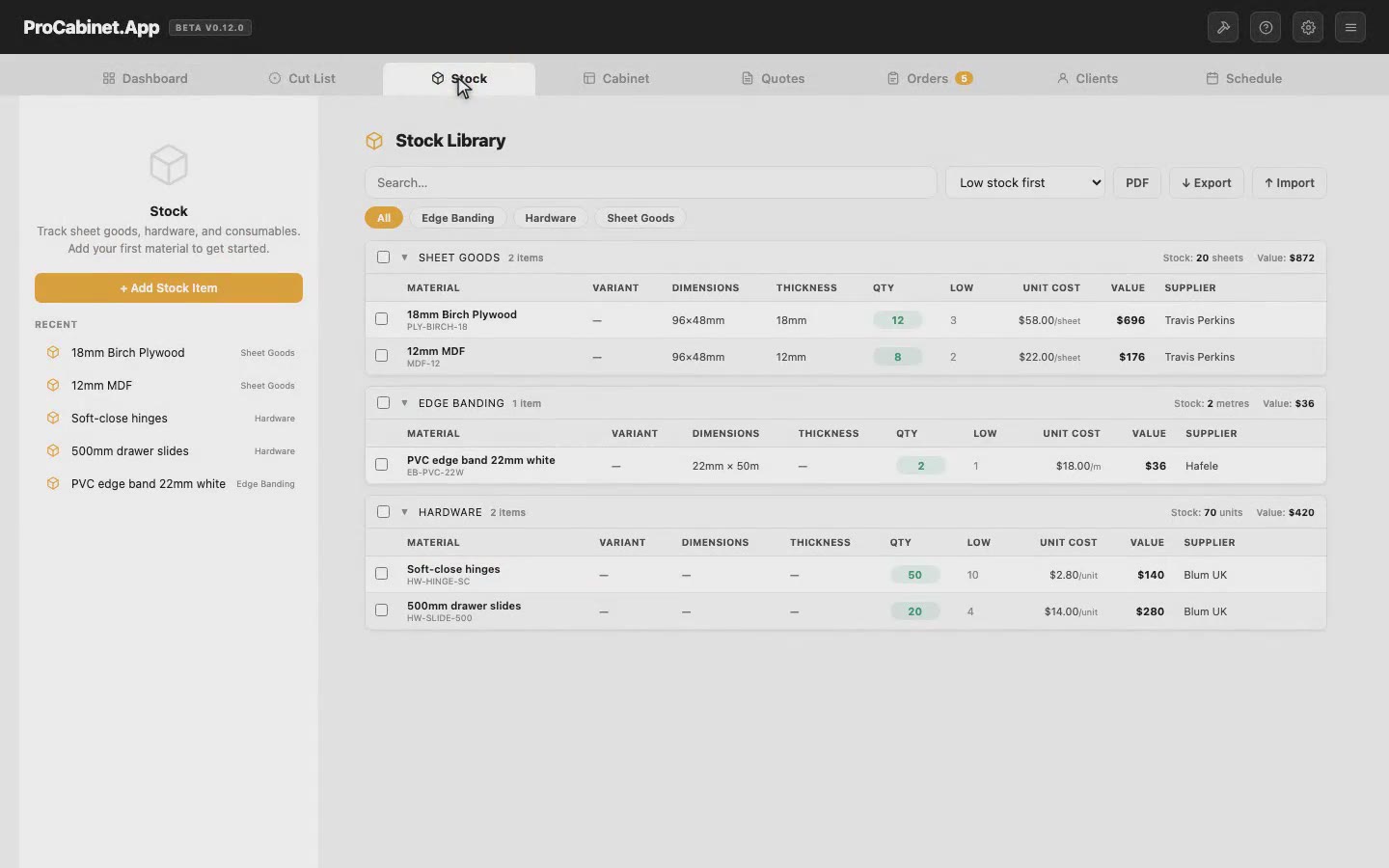Click cube icon beside PVC edge band recent item
Viewport: 1389px width, 868px height.
[x=53, y=483]
